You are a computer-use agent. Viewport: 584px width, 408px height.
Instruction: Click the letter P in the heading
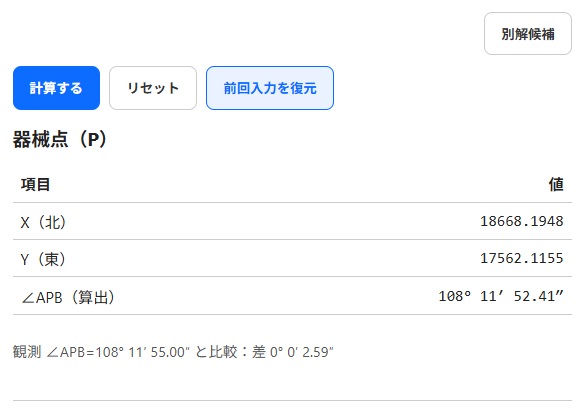93,140
